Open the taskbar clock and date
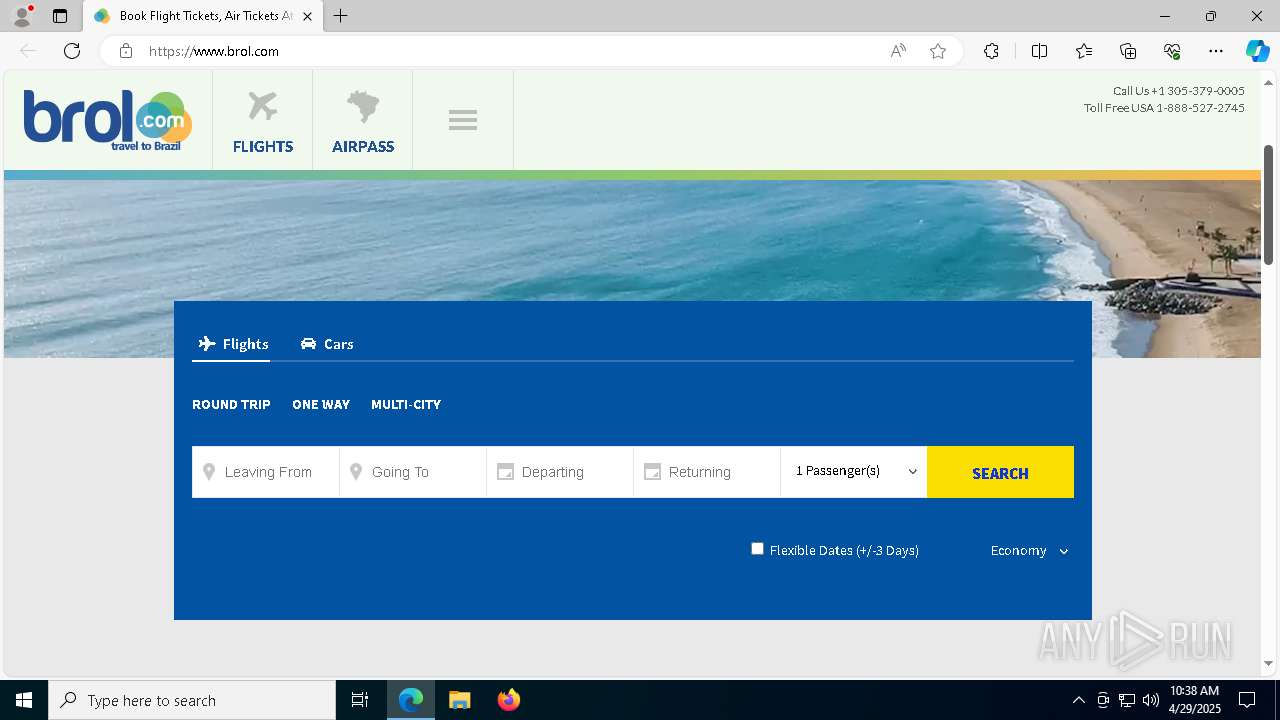Image resolution: width=1280 pixels, height=720 pixels. (x=1194, y=700)
